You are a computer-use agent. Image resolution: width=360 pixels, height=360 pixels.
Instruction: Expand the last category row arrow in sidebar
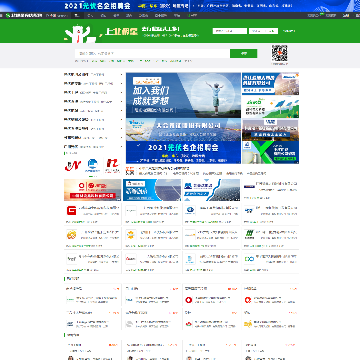(121, 146)
